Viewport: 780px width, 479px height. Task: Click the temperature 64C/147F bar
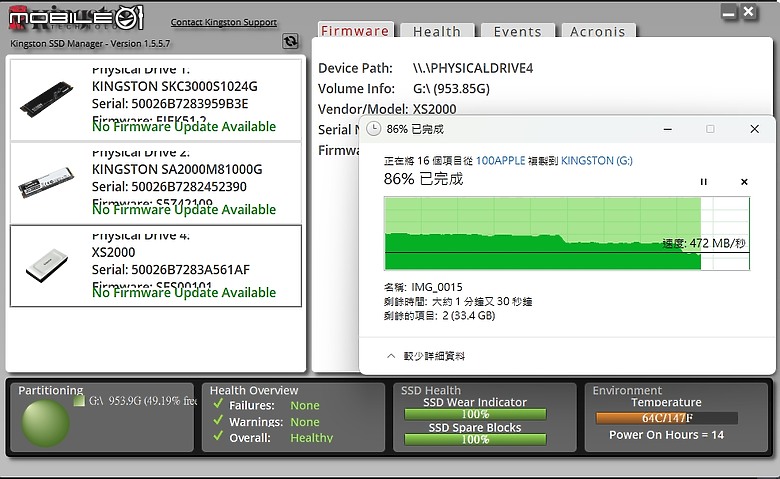click(667, 418)
